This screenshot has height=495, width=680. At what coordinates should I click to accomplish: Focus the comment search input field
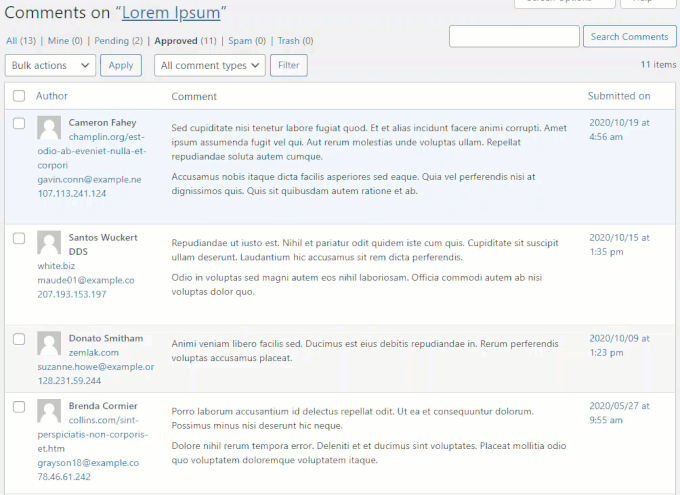[514, 36]
